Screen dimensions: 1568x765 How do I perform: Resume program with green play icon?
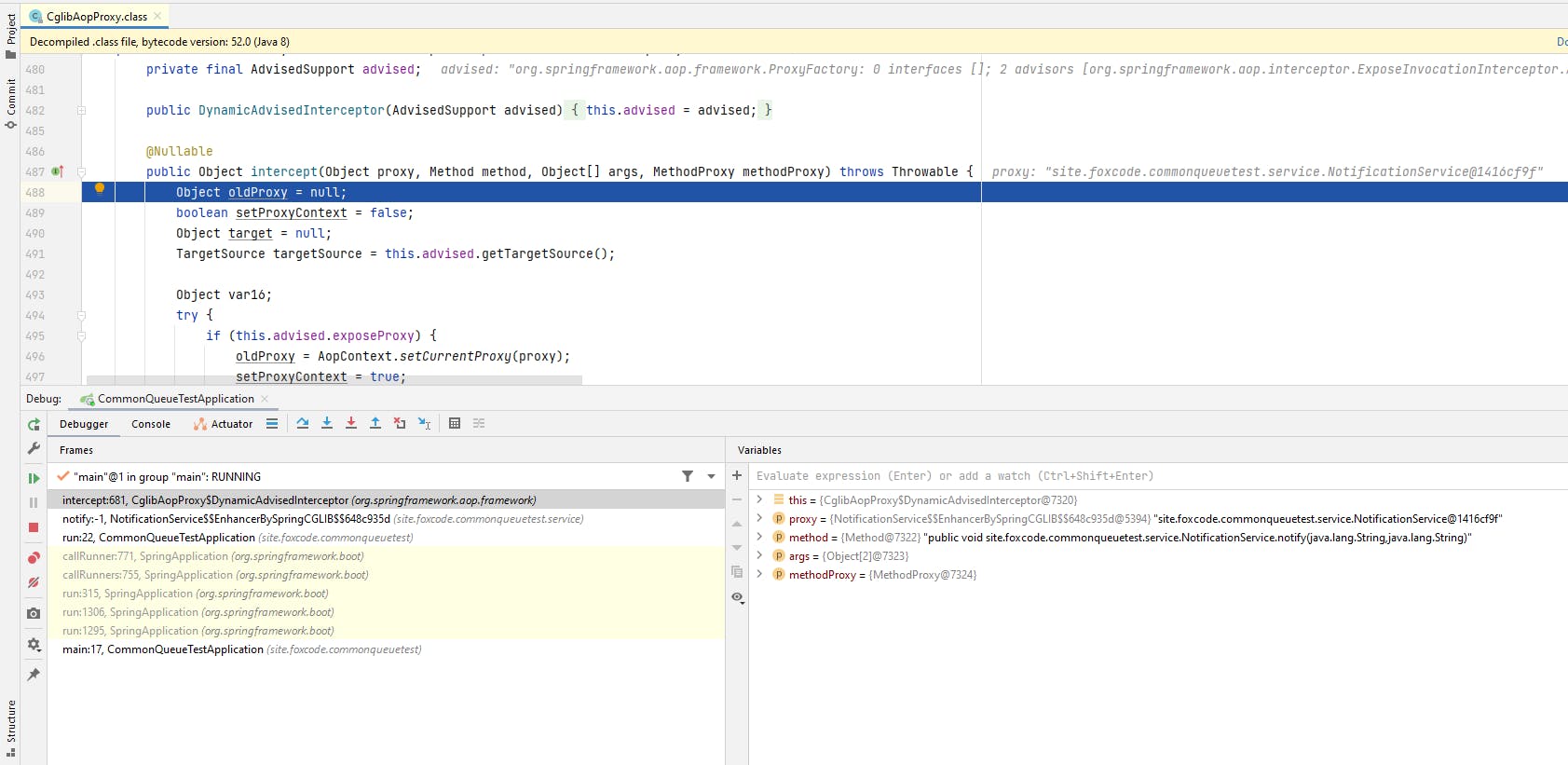point(34,478)
